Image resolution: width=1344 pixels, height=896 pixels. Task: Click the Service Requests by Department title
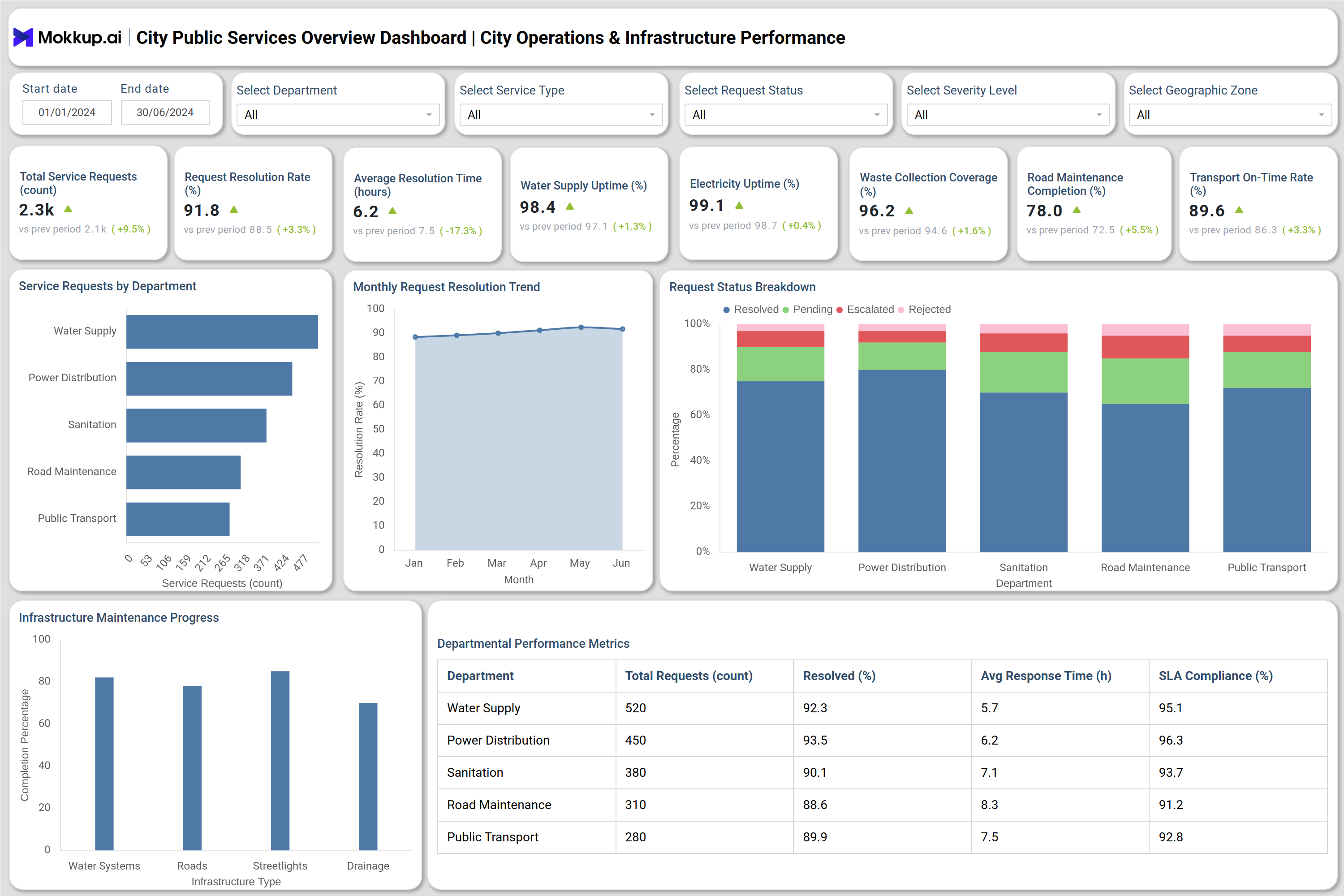pyautogui.click(x=108, y=286)
